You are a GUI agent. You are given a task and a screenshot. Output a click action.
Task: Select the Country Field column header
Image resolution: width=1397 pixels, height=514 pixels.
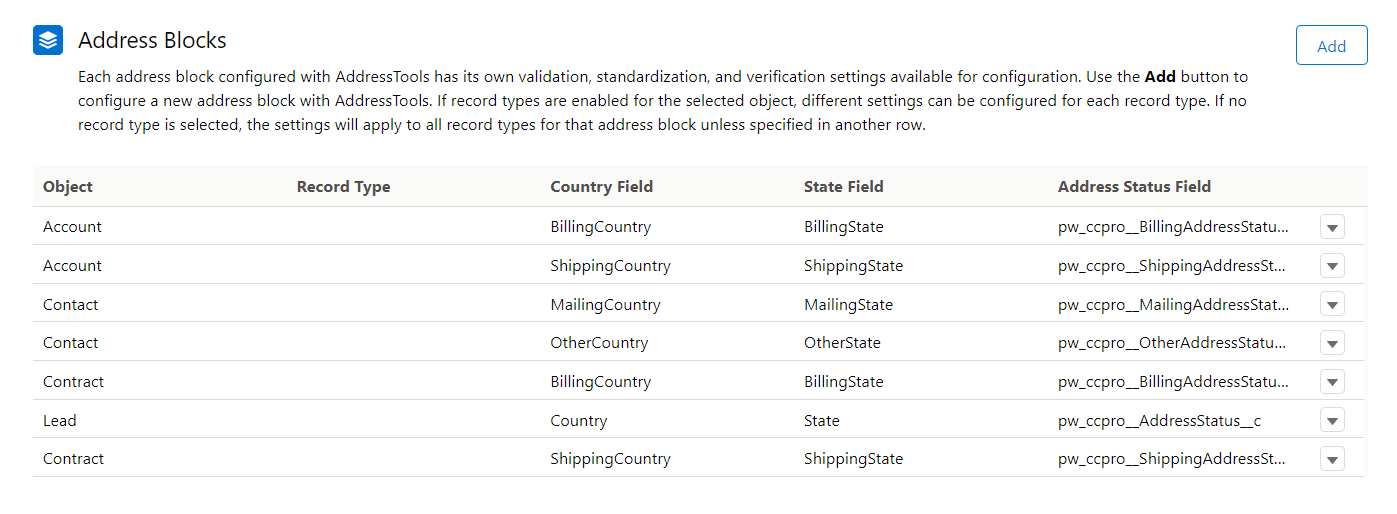pyautogui.click(x=601, y=187)
